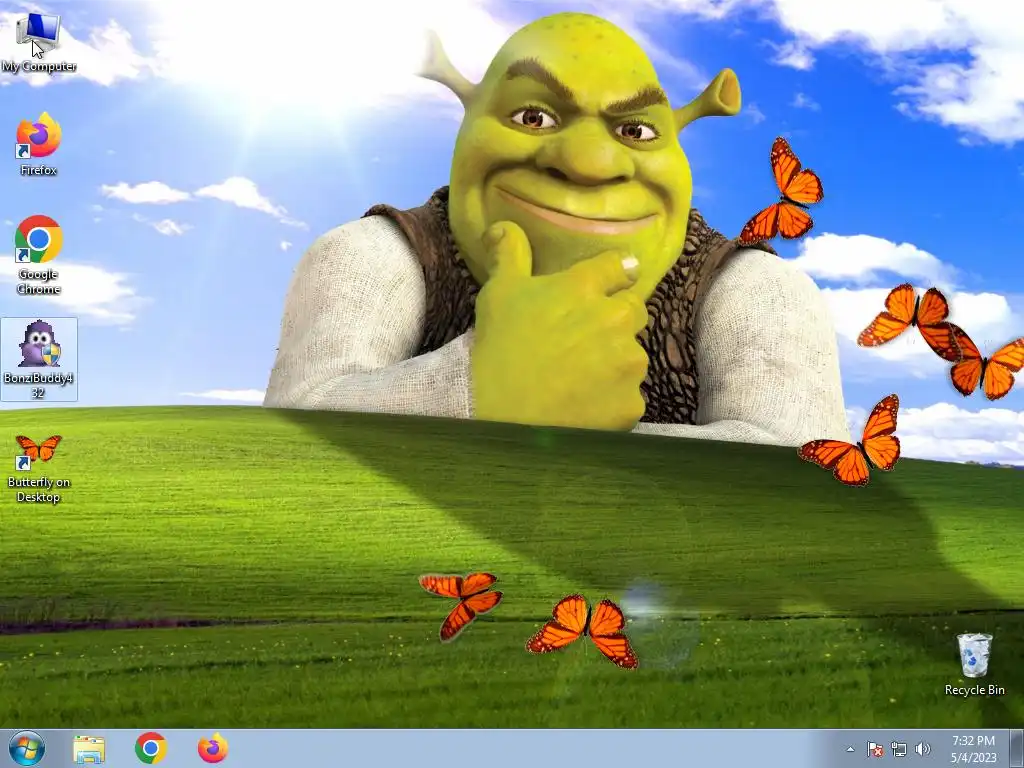
Task: Open the 7:32 PM clock and date
Action: pos(974,749)
